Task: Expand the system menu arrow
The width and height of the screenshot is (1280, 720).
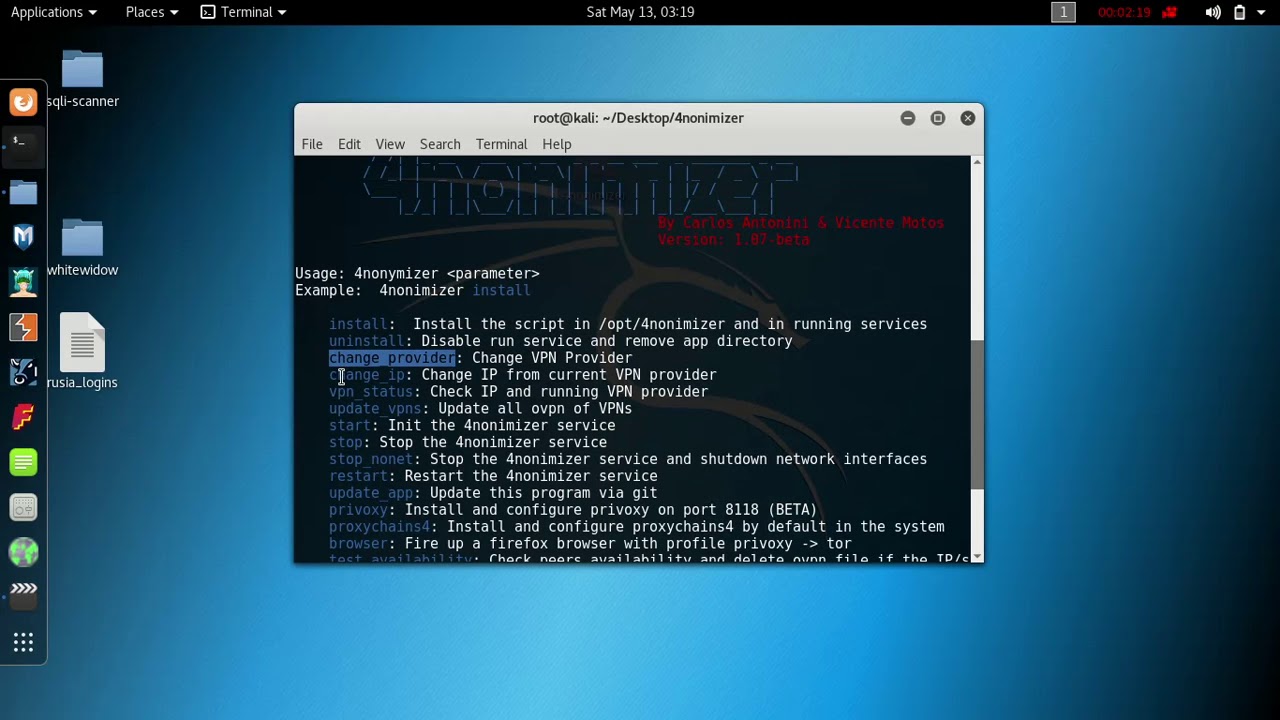Action: (1262, 12)
